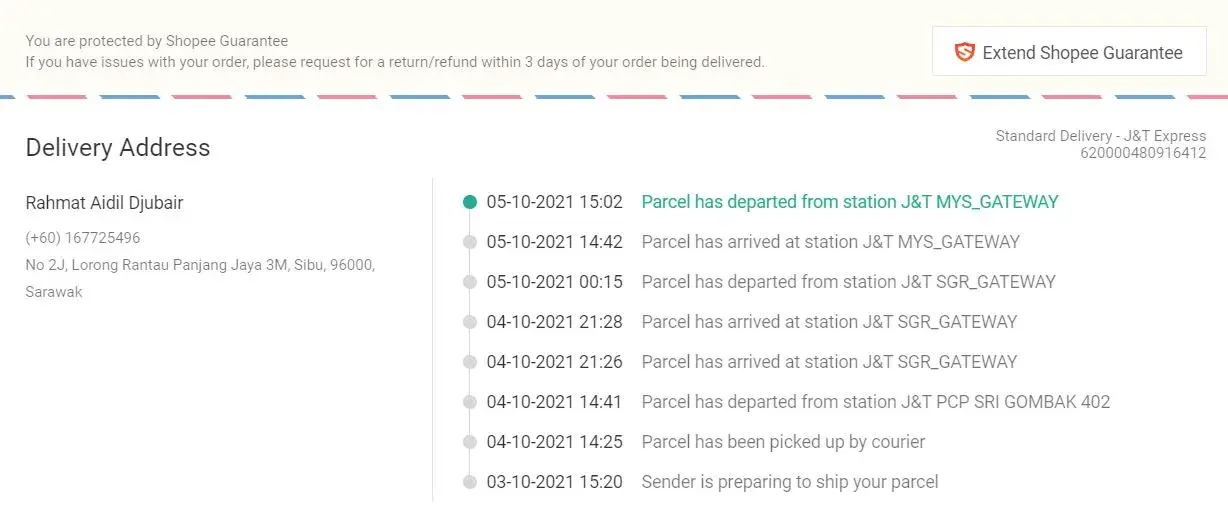Image resolution: width=1228 pixels, height=522 pixels.
Task: Click the timeline dot for 04-10-2021 21:26
Action: (470, 362)
